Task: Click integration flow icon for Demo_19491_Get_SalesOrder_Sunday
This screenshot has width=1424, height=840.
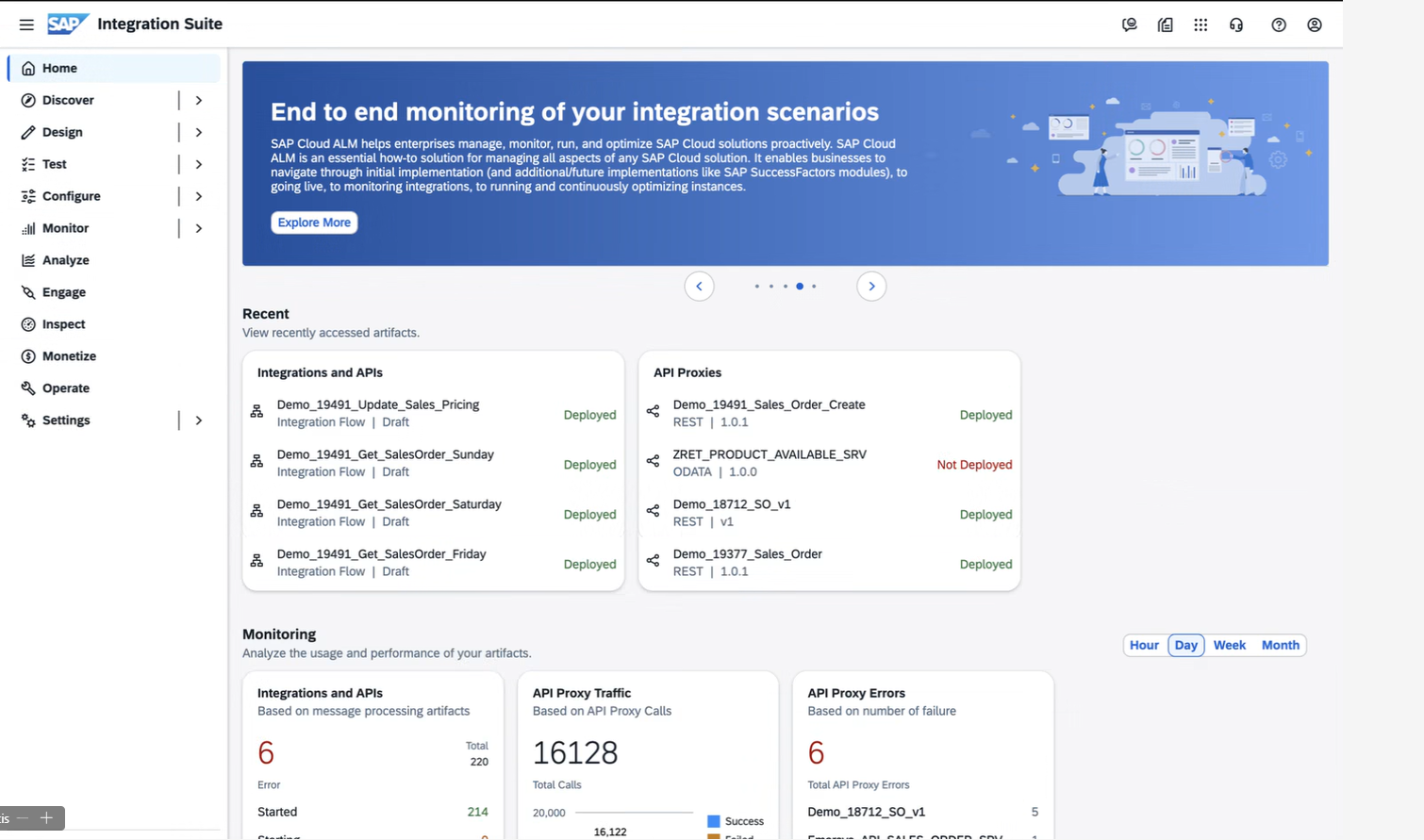Action: (x=257, y=461)
